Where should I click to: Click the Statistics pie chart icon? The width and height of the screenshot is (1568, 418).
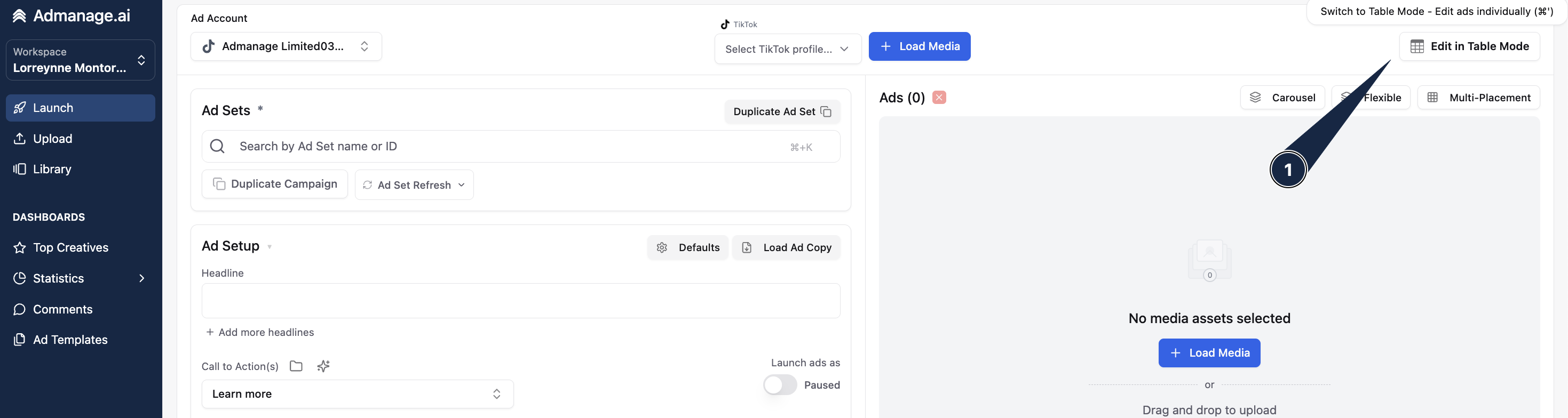pos(19,278)
